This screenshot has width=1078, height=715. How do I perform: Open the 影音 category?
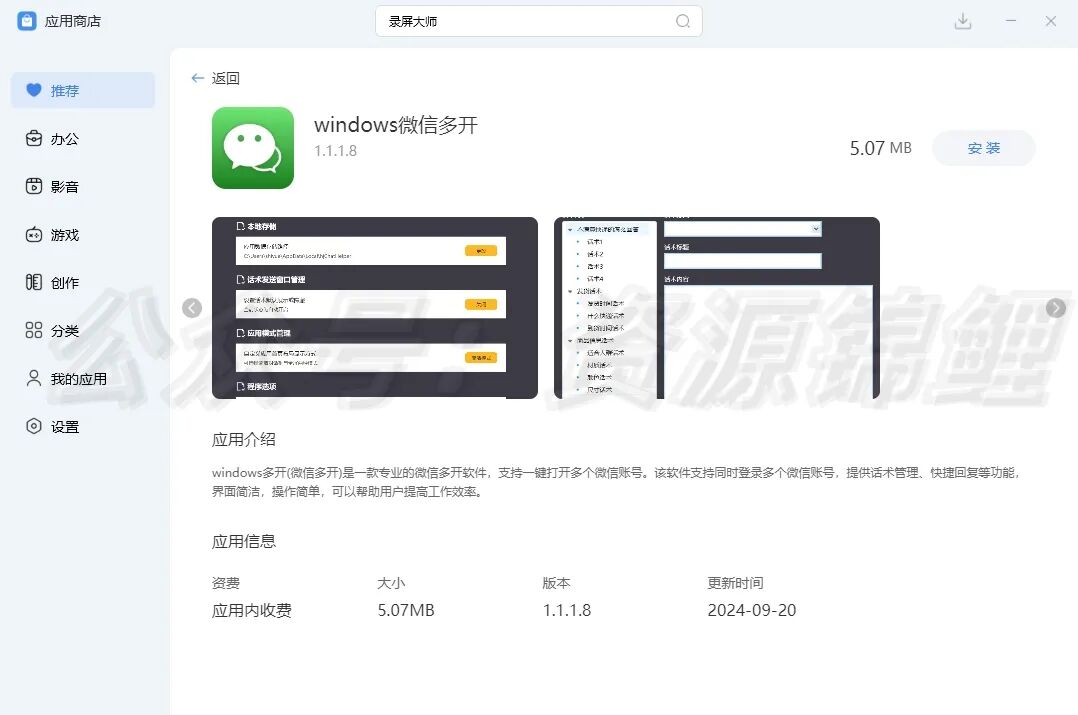point(82,186)
